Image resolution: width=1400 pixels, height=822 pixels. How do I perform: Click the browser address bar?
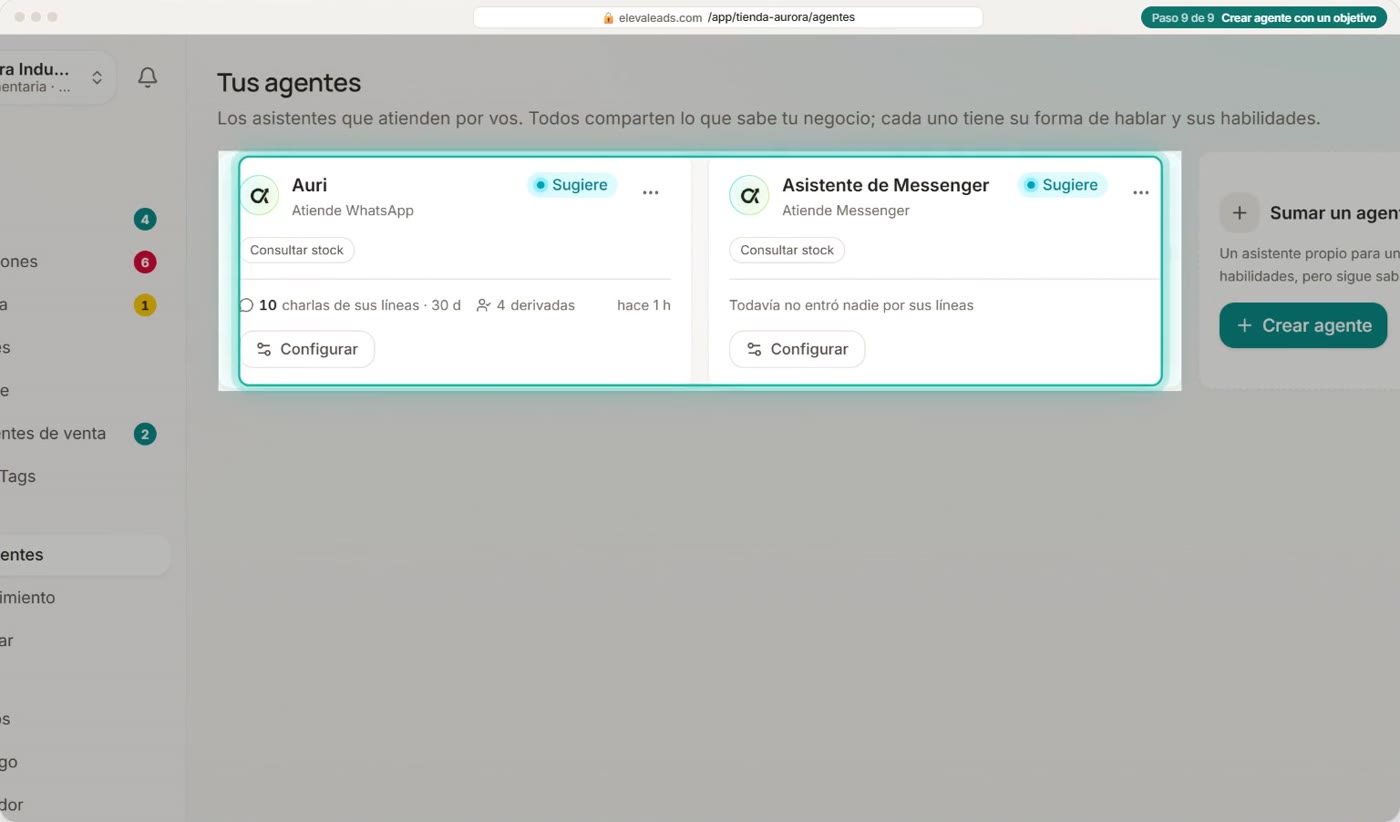point(728,17)
